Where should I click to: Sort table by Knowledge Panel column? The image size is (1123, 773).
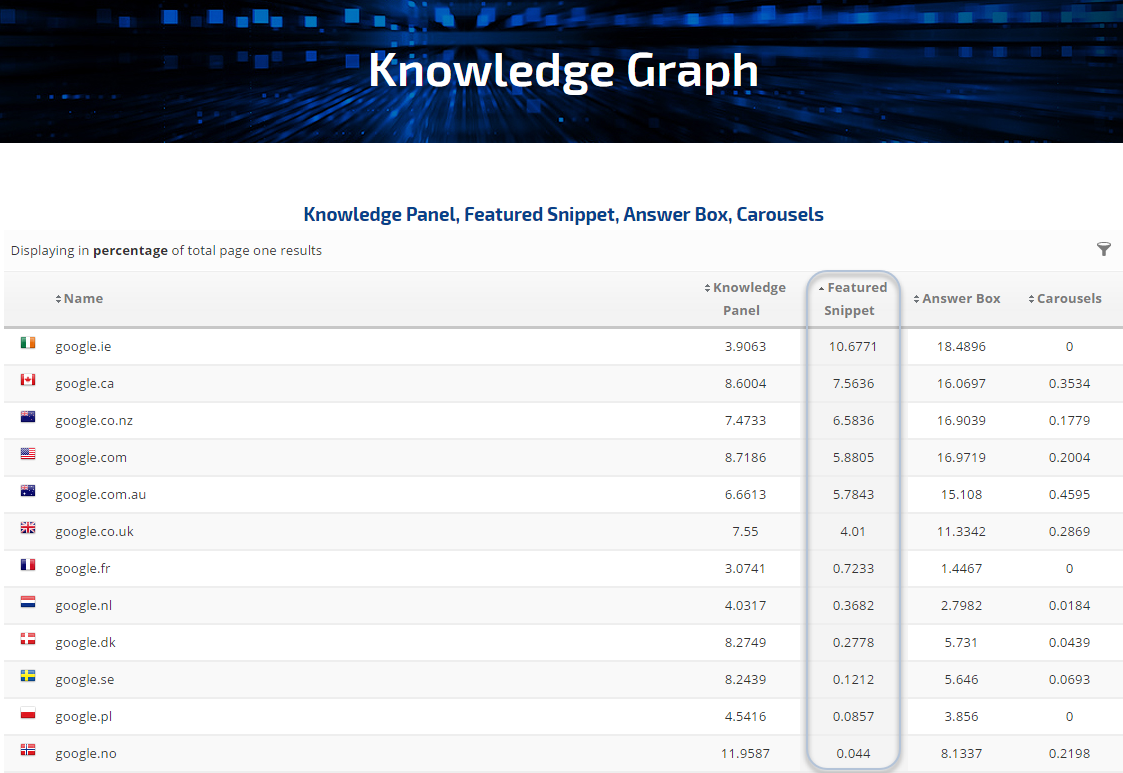tap(744, 299)
